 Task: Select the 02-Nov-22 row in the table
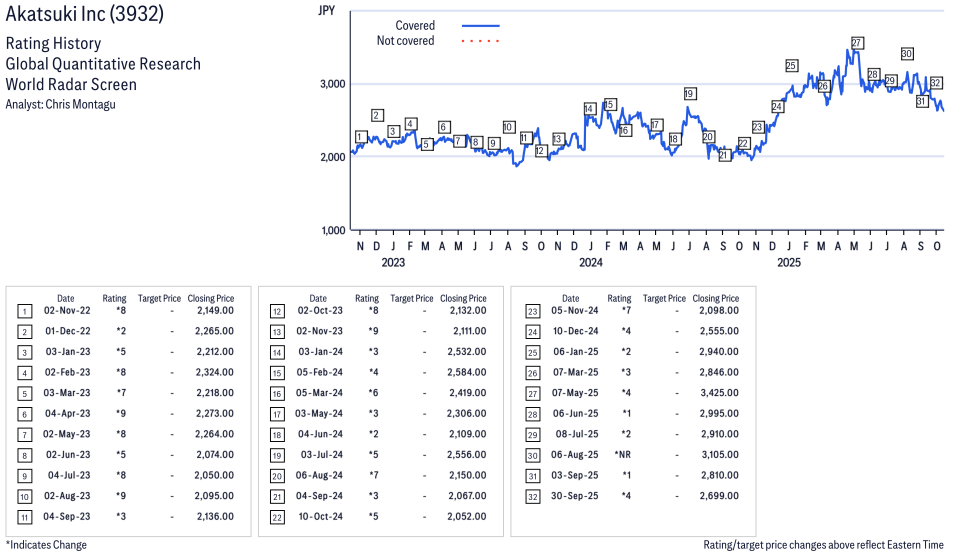(130, 311)
